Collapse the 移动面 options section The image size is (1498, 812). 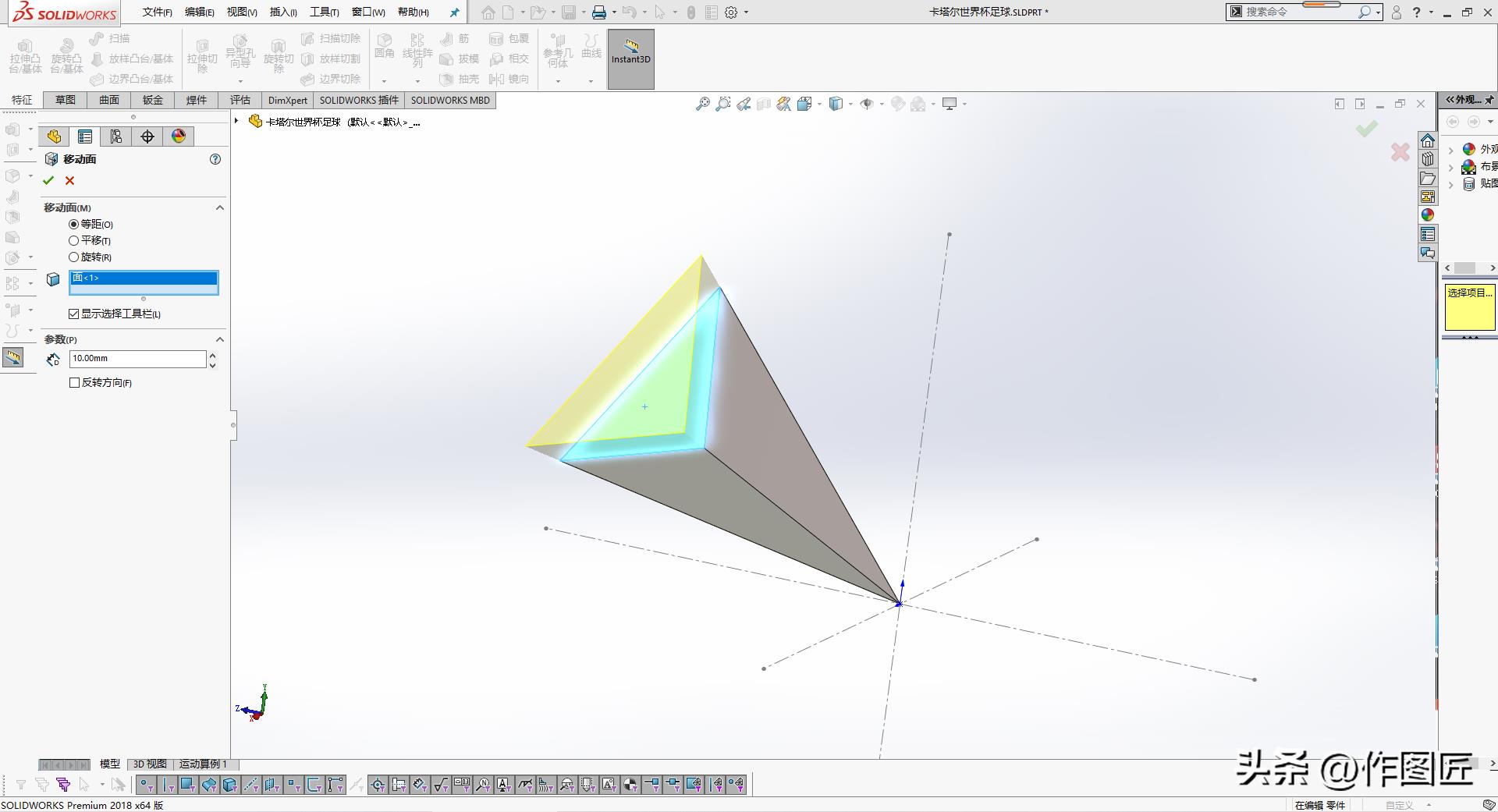point(219,207)
